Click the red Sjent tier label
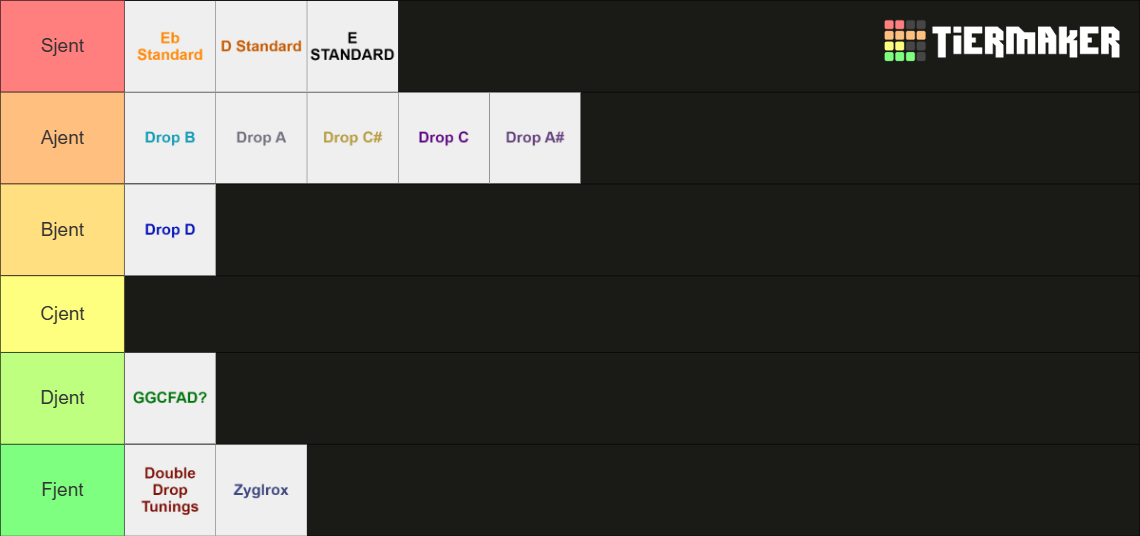This screenshot has height=536, width=1140. tap(63, 47)
